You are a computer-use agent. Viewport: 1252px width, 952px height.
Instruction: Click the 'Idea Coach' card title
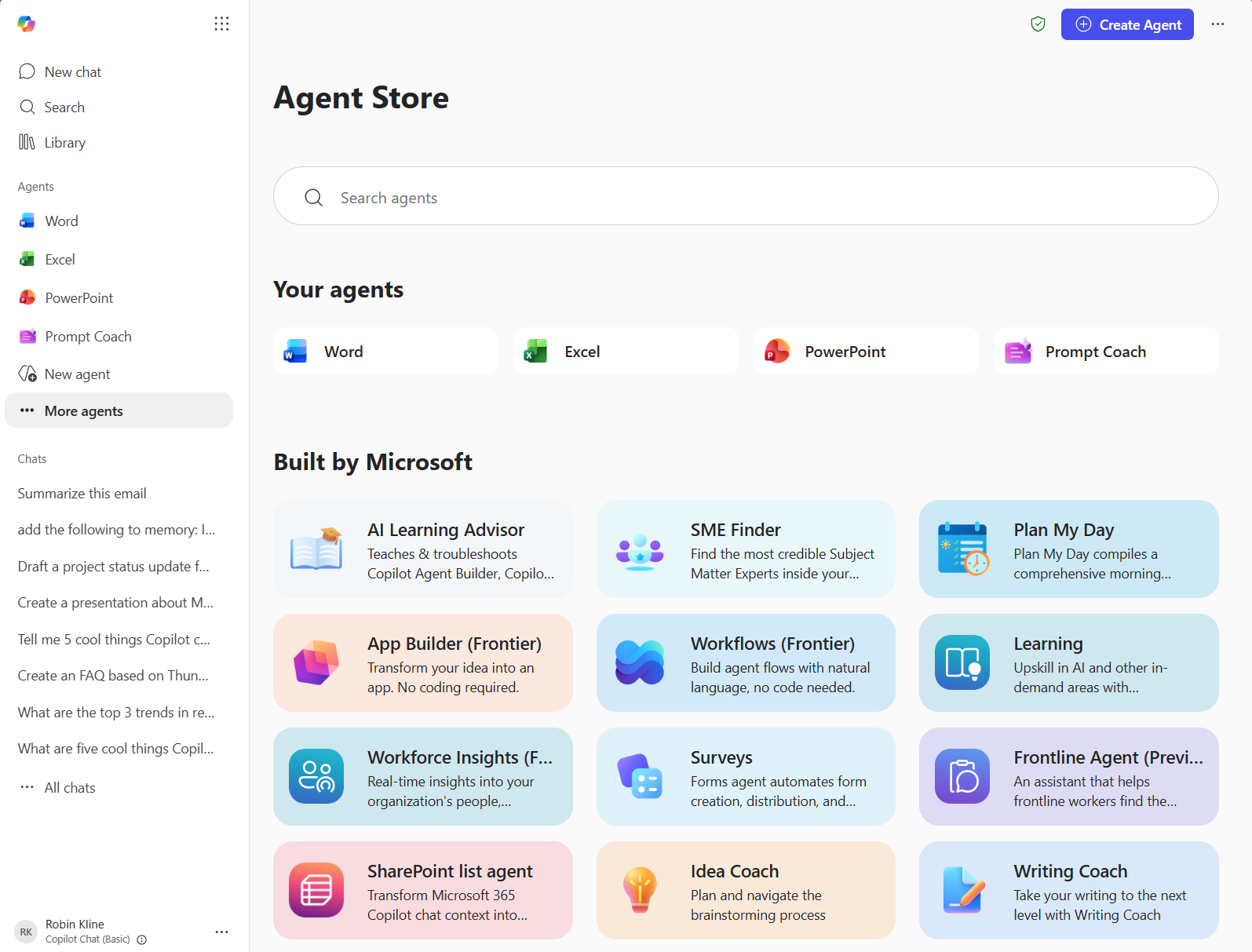click(735, 871)
